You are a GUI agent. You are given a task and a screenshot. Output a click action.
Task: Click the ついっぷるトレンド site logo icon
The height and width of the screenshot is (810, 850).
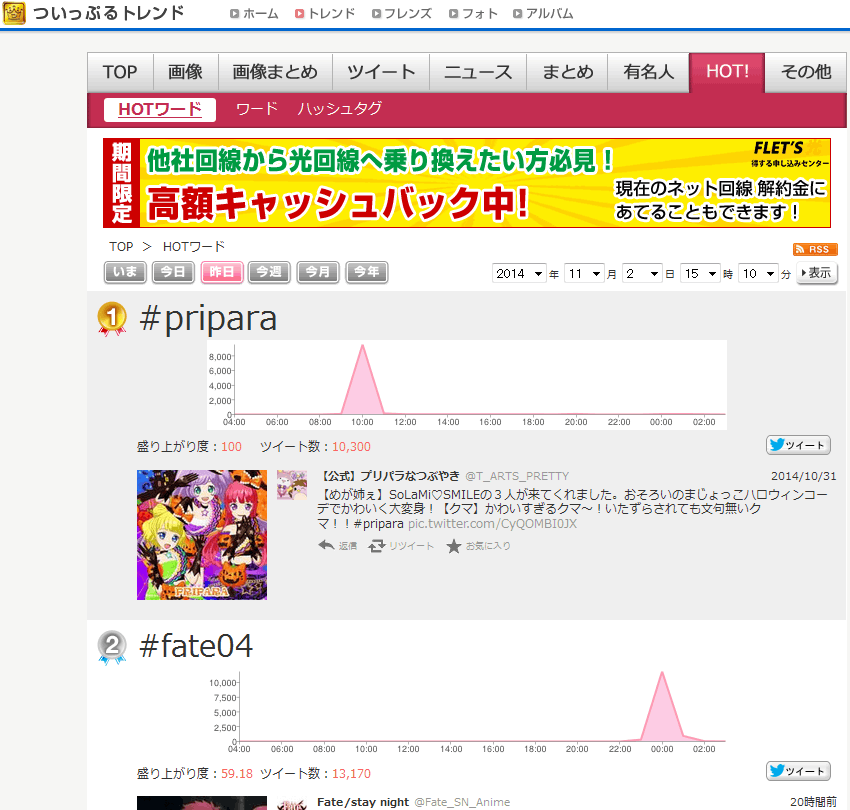tap(14, 13)
